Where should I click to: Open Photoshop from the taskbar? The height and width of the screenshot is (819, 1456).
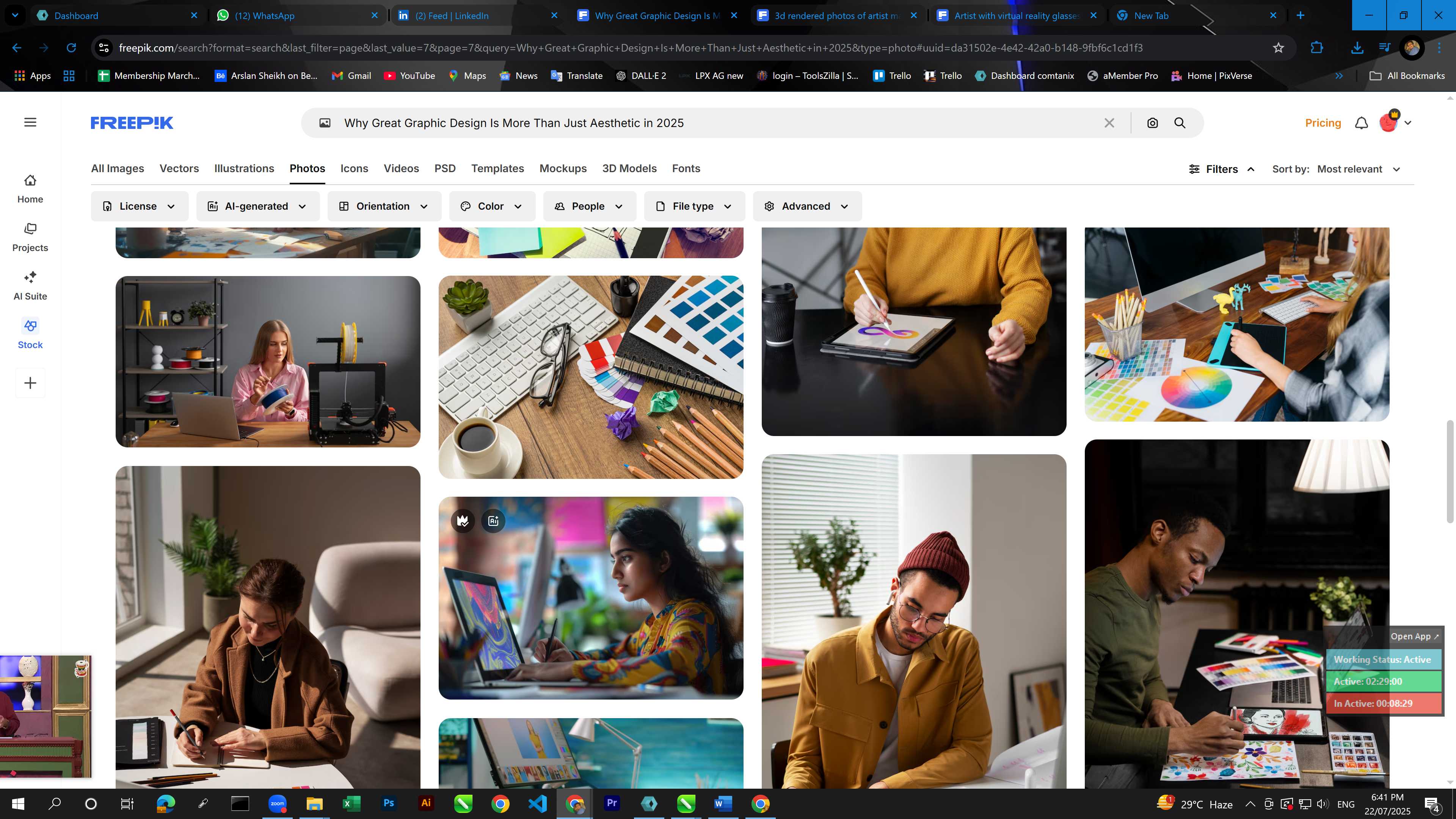coord(389,803)
